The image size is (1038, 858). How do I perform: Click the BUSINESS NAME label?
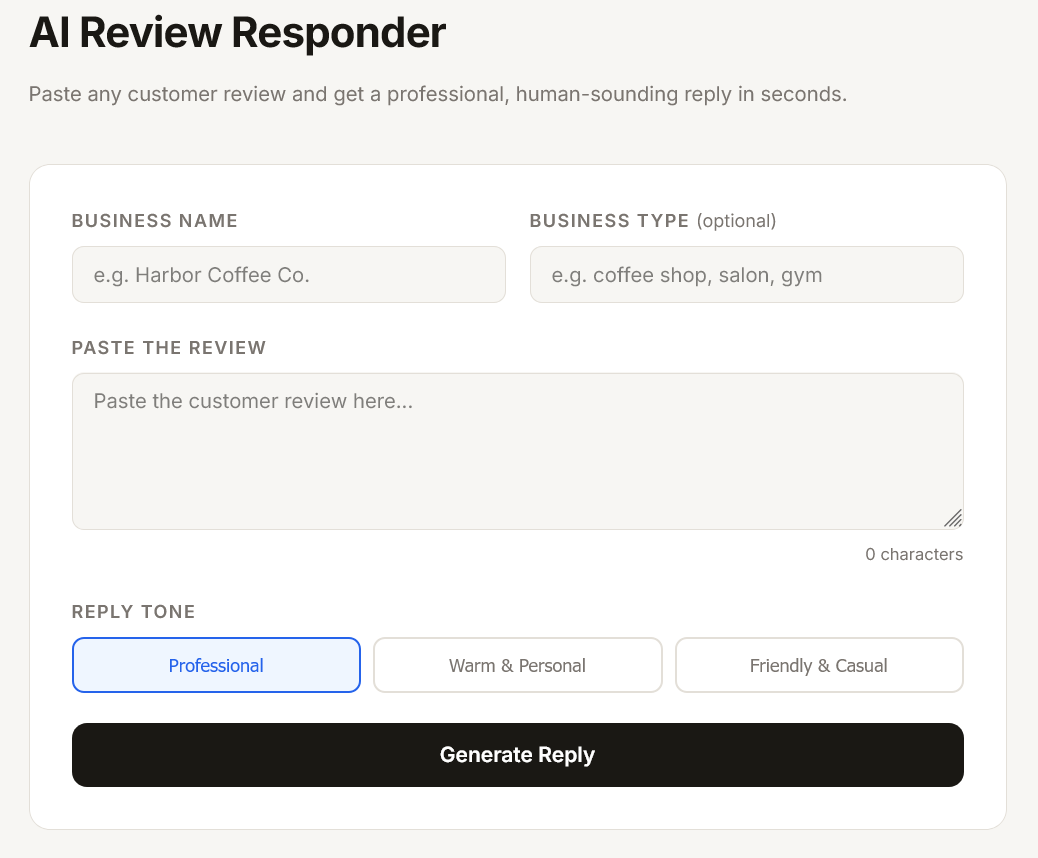coord(155,221)
